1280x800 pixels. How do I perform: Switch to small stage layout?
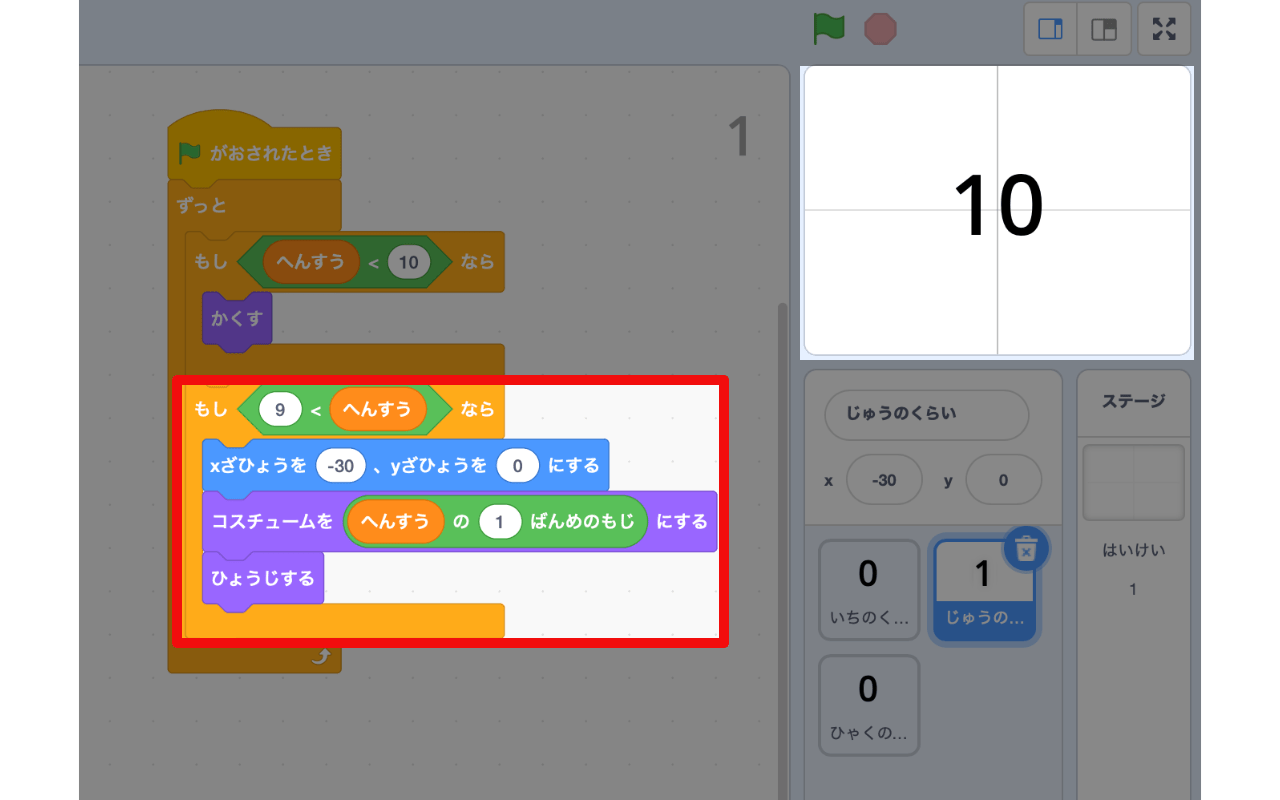click(x=1050, y=29)
